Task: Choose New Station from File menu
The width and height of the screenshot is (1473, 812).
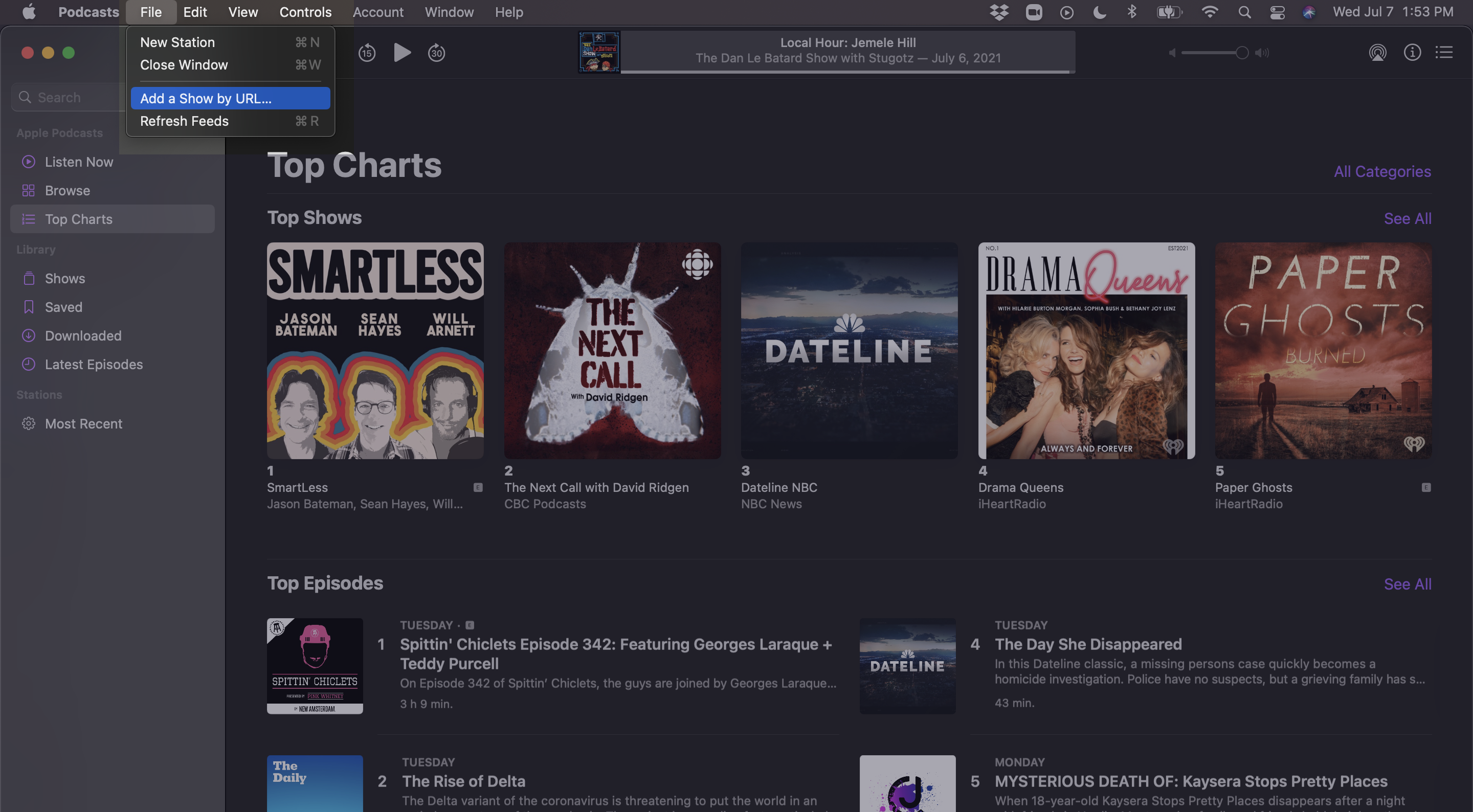Action: 230,42
